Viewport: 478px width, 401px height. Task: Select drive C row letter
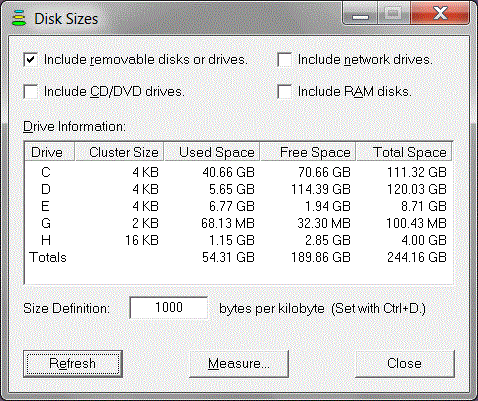pos(46,172)
